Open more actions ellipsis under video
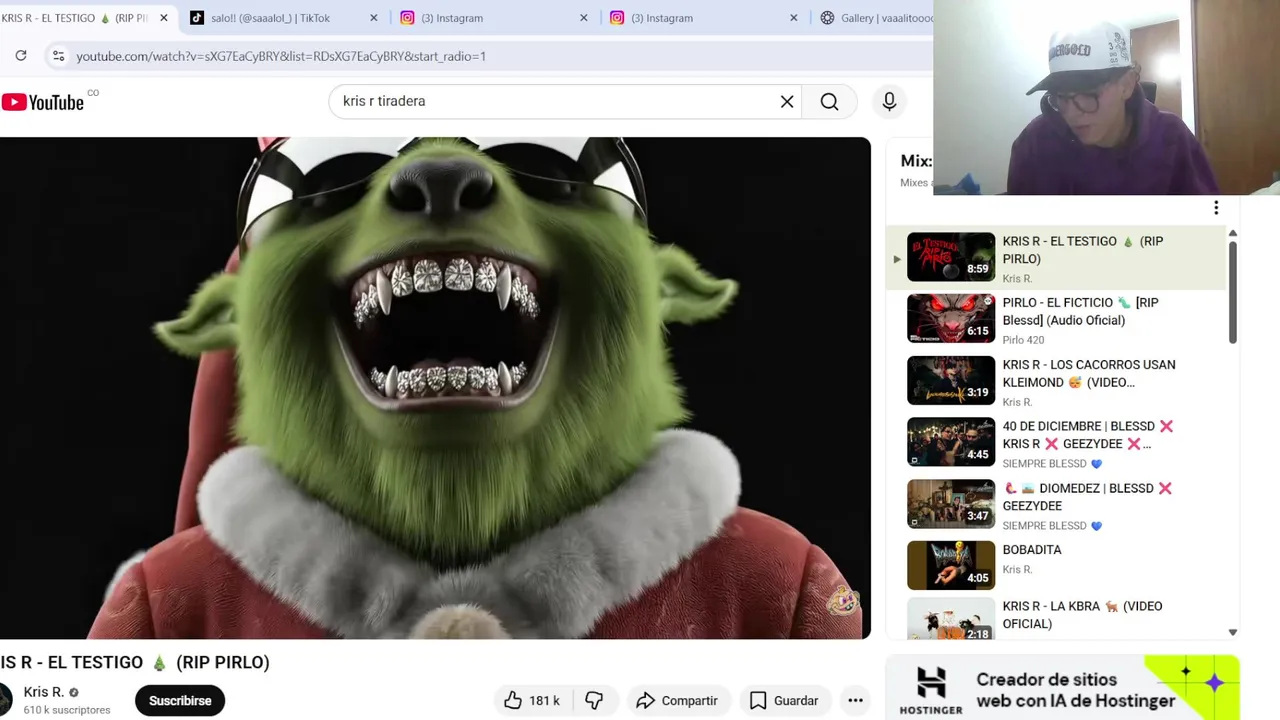 855,700
